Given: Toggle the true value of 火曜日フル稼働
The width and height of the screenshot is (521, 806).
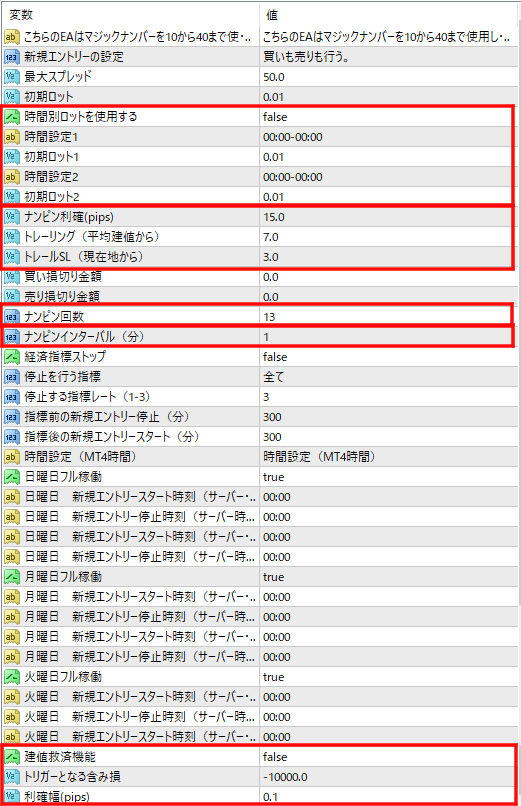Looking at the screenshot, I should [x=273, y=677].
